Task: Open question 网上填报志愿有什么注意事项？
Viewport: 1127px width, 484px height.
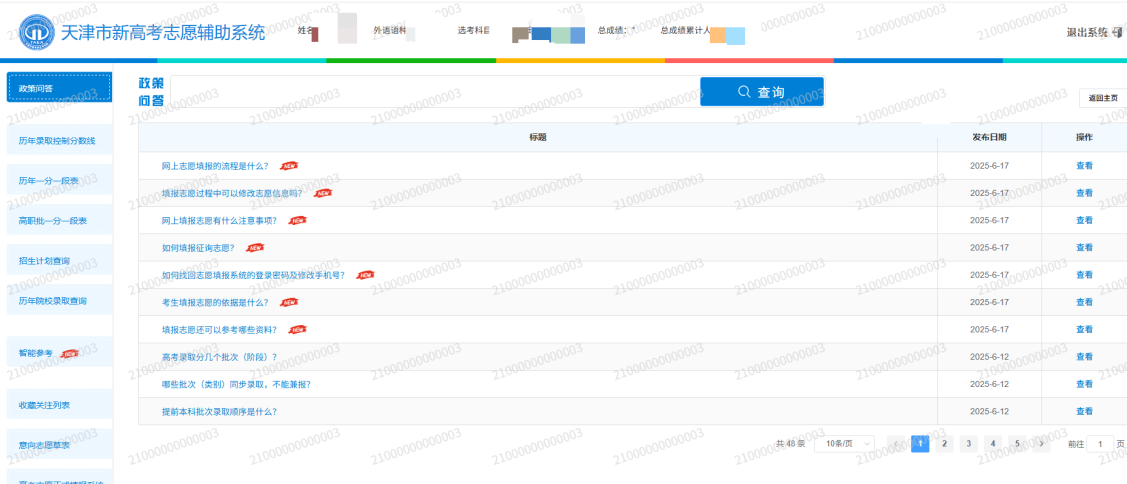Action: coord(220,220)
